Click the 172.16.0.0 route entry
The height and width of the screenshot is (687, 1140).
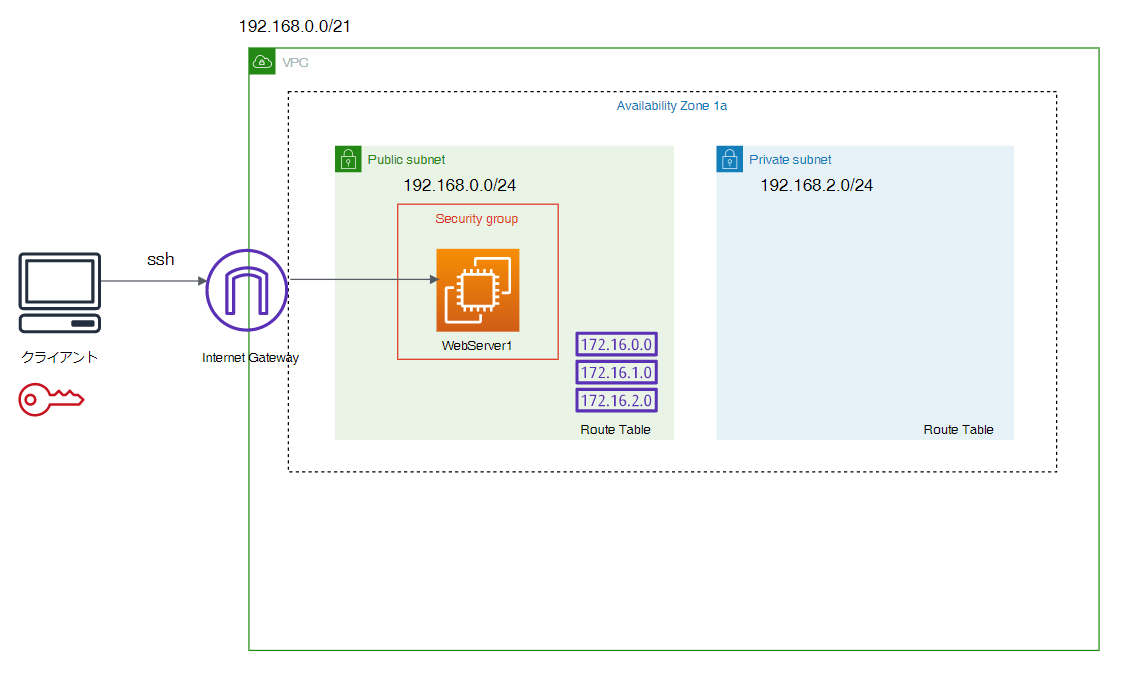(617, 345)
